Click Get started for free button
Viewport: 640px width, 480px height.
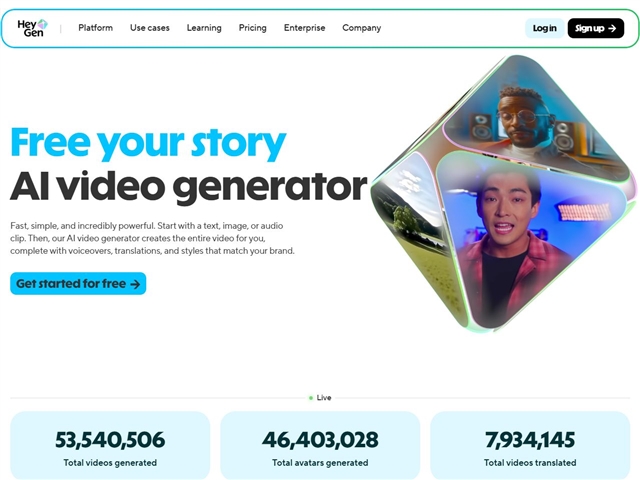point(78,283)
